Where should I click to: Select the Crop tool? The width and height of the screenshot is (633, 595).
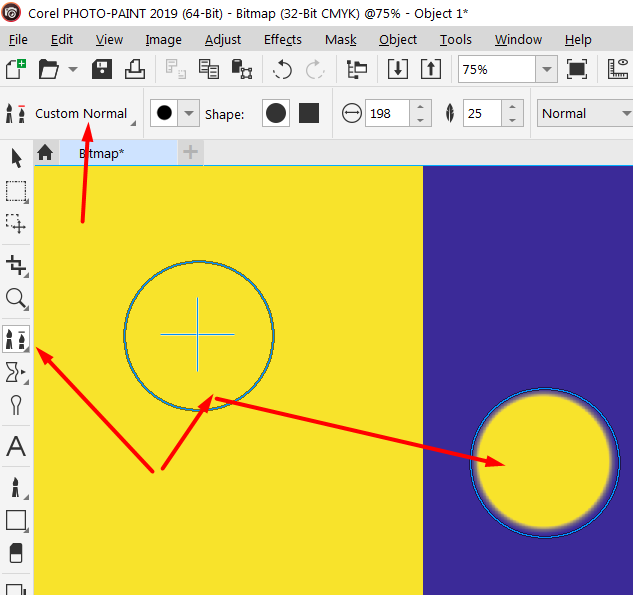click(x=16, y=266)
